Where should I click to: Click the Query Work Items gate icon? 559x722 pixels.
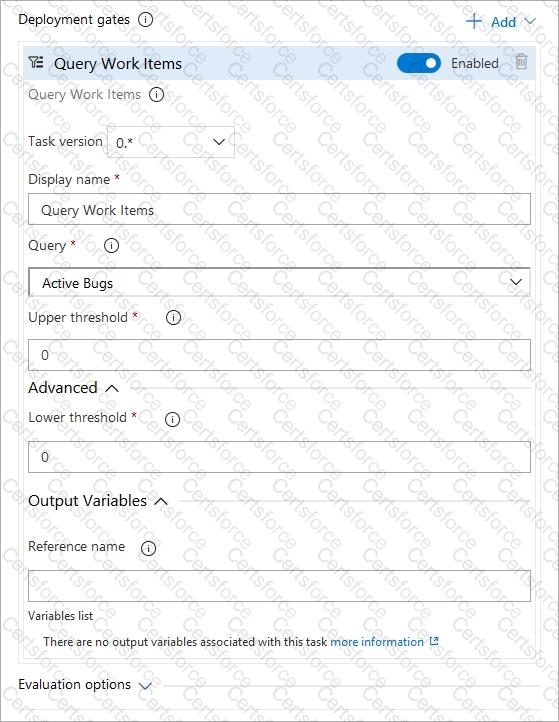(36, 62)
